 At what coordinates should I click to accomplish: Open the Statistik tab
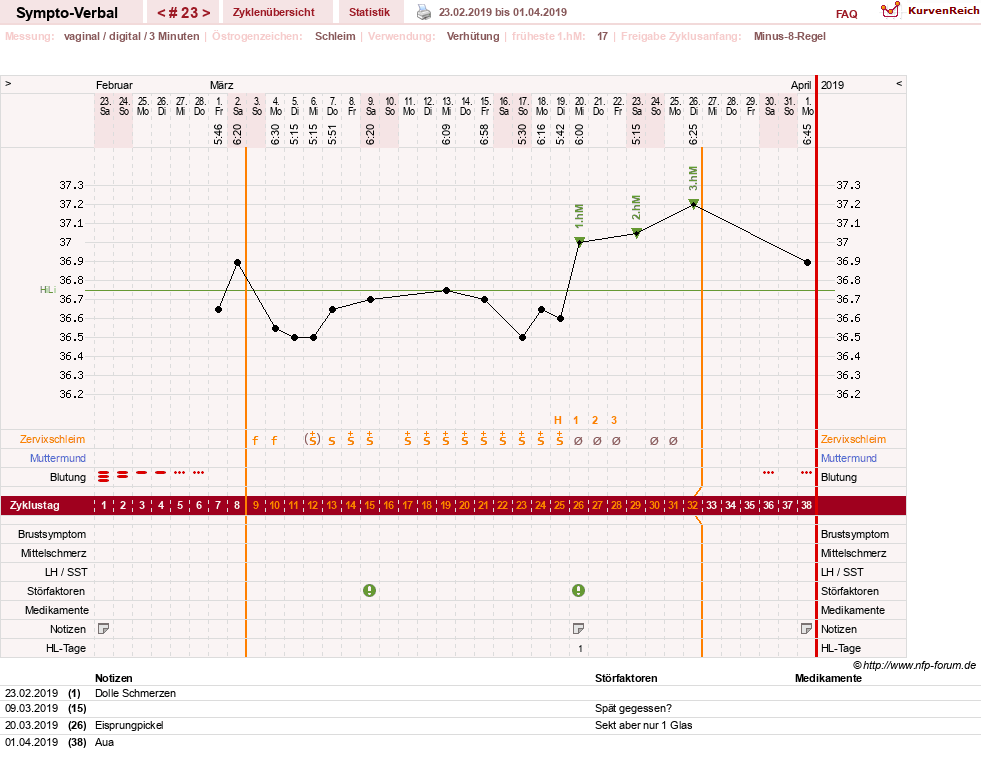pyautogui.click(x=369, y=12)
